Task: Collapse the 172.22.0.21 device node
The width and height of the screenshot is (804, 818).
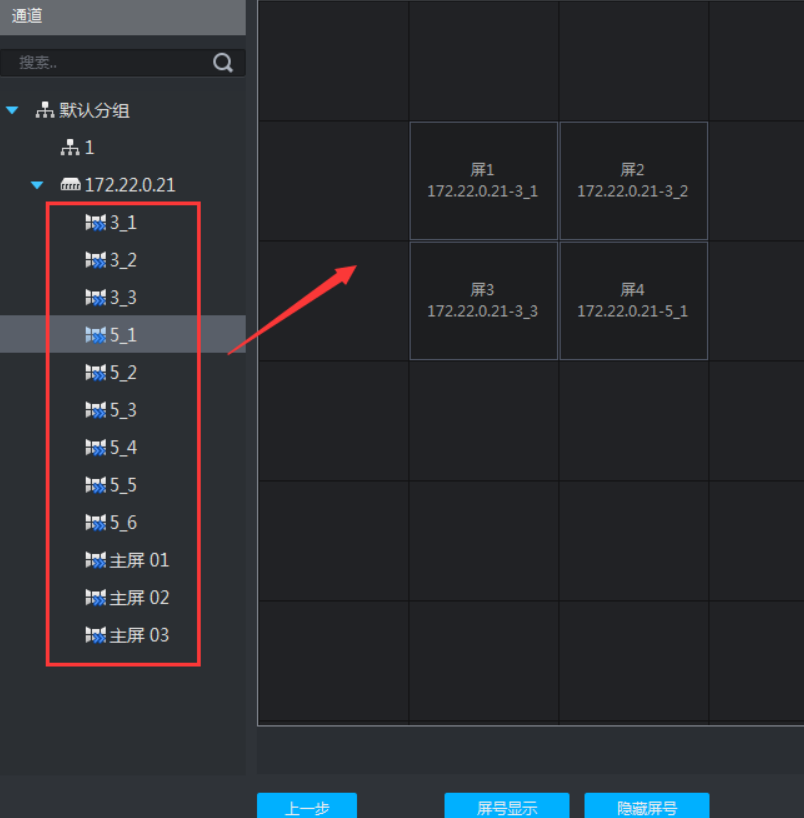Action: pos(37,185)
